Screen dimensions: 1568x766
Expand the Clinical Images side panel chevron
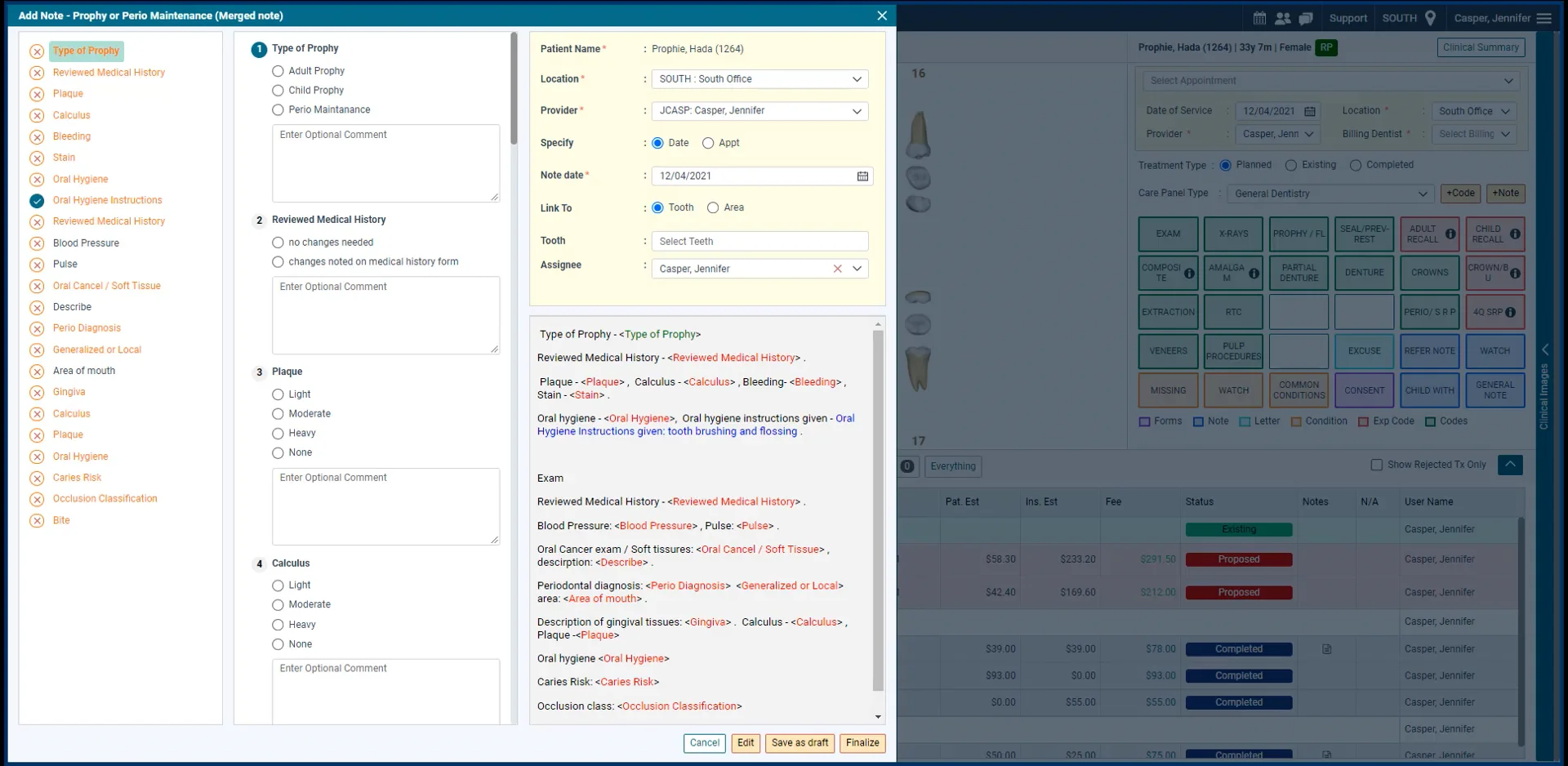[x=1544, y=350]
